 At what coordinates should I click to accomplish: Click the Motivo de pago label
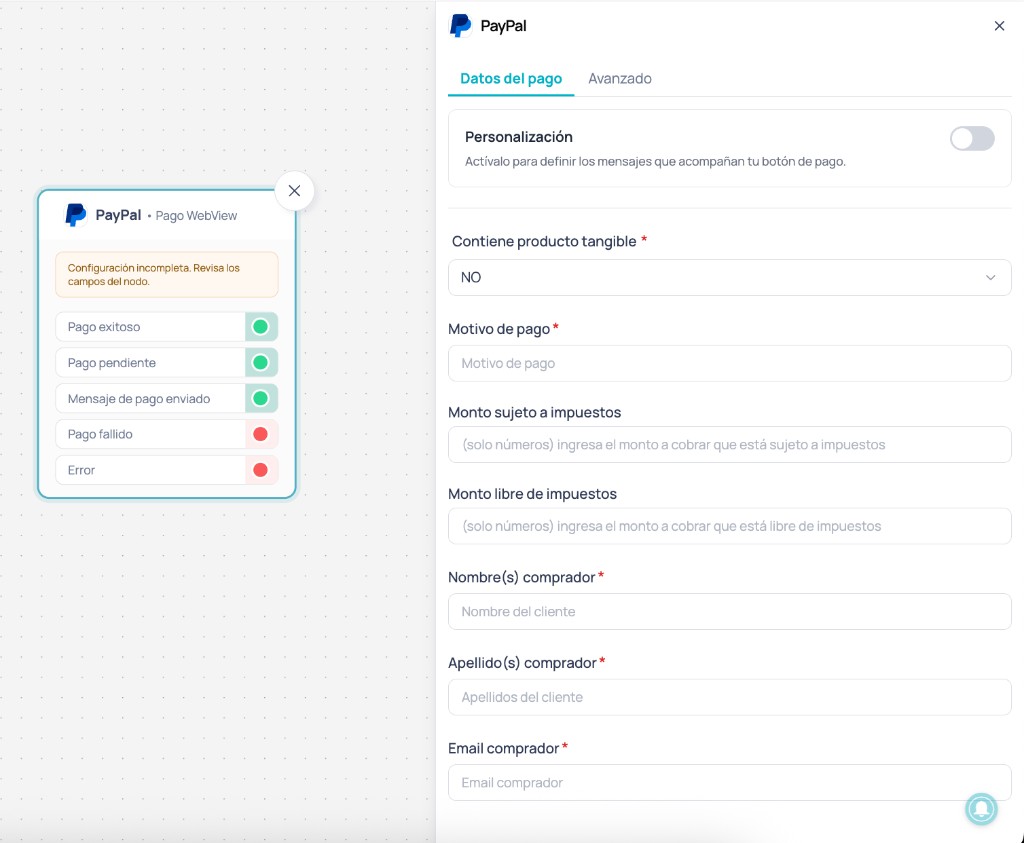point(499,329)
